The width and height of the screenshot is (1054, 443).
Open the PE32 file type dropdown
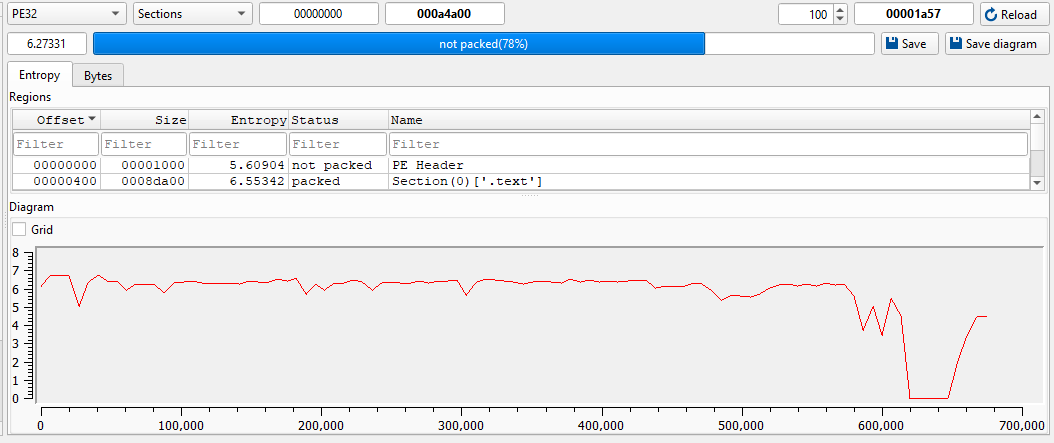(x=66, y=14)
